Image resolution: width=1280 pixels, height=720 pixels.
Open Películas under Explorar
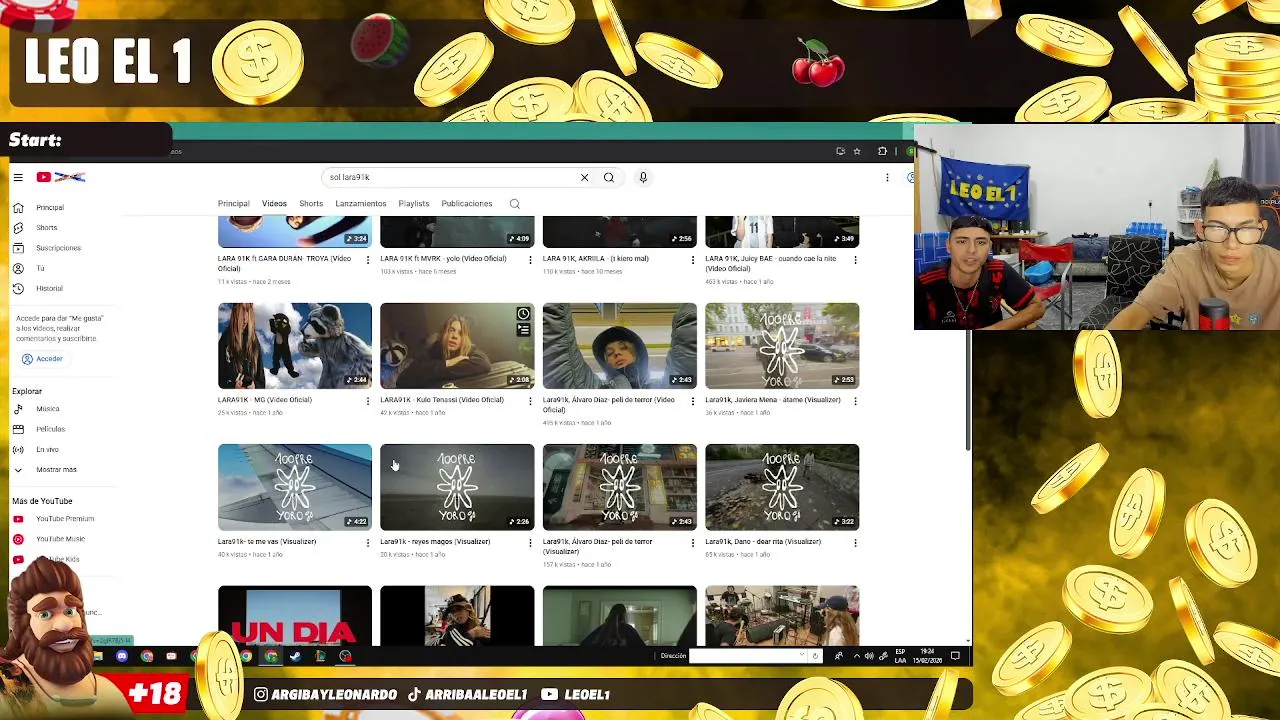[50, 429]
